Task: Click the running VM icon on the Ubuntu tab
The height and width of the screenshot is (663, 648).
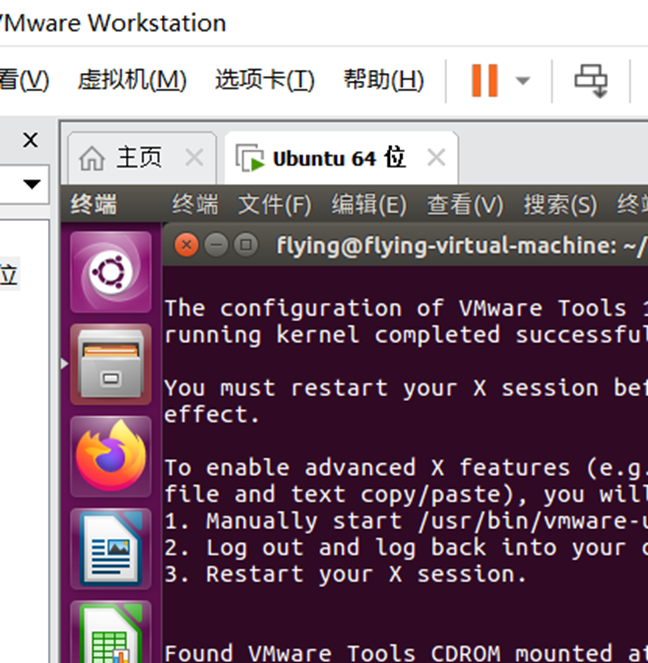Action: [x=250, y=158]
